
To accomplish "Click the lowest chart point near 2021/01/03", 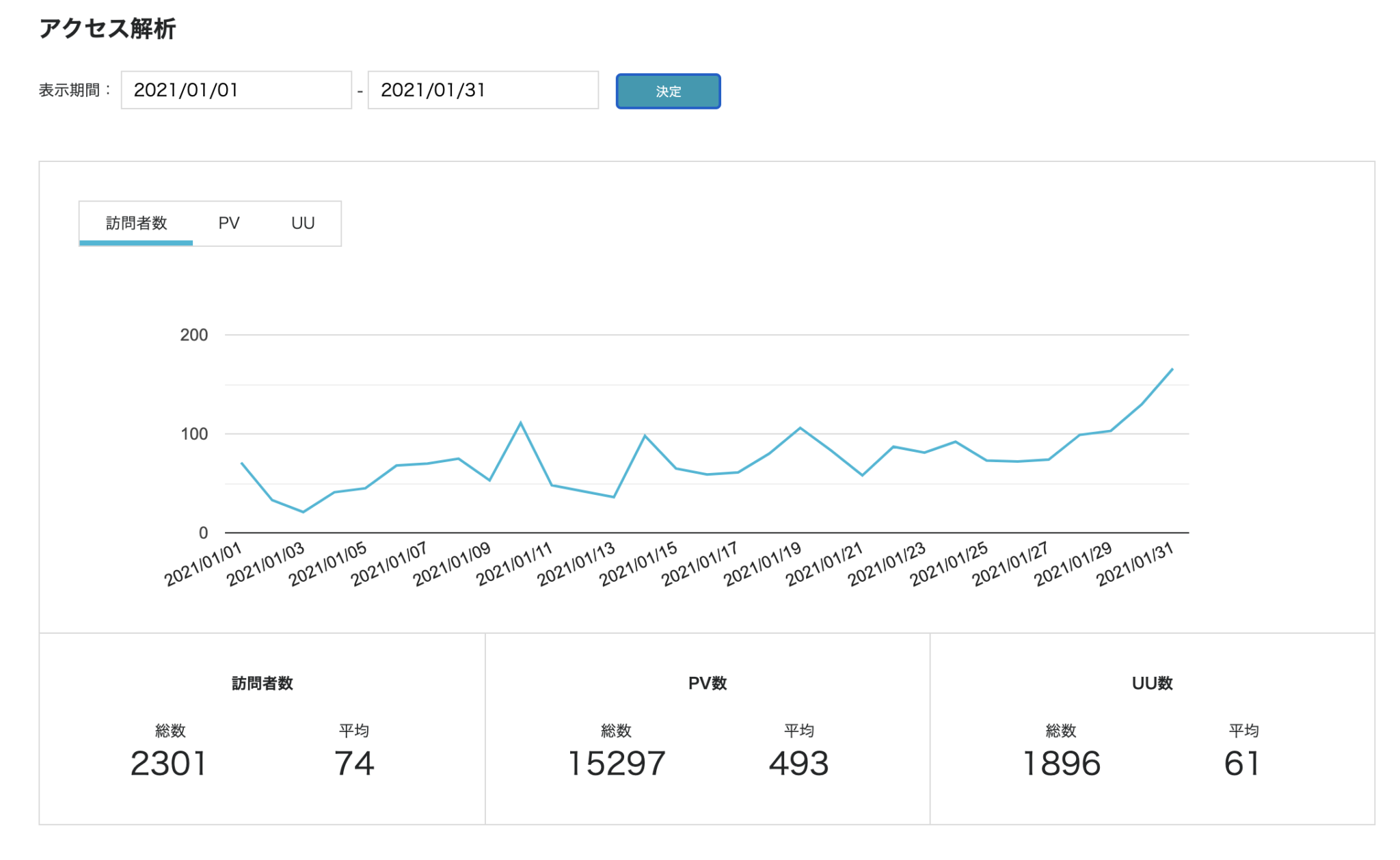I will tap(304, 512).
